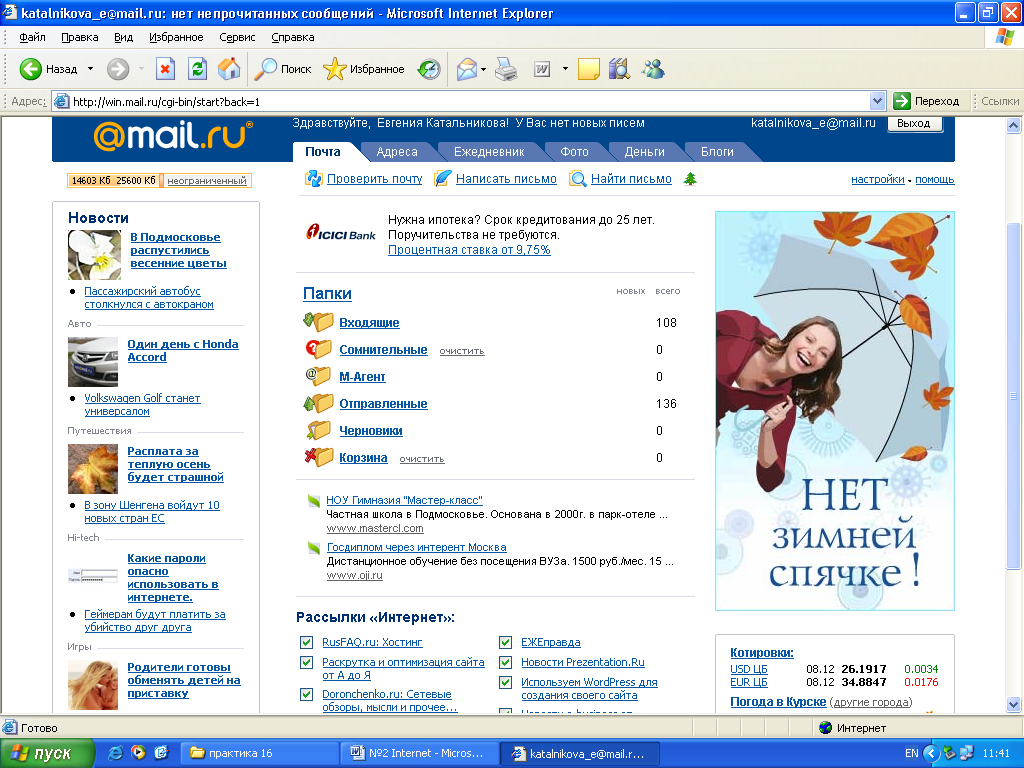Screen dimensions: 1024x768
Task: Open Messenger icon in toolbar
Action: (652, 69)
